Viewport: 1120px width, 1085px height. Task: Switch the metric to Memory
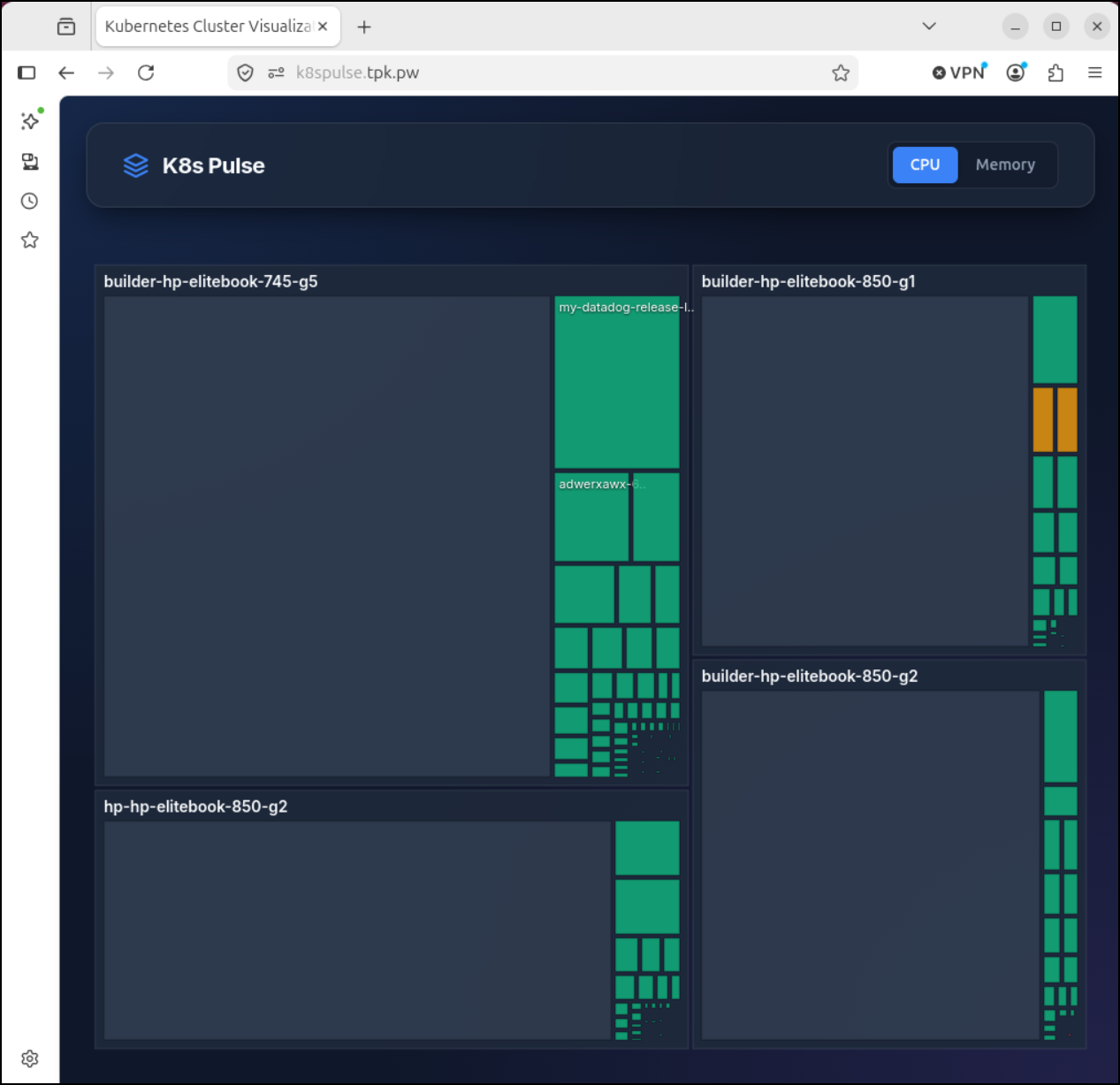click(1005, 164)
